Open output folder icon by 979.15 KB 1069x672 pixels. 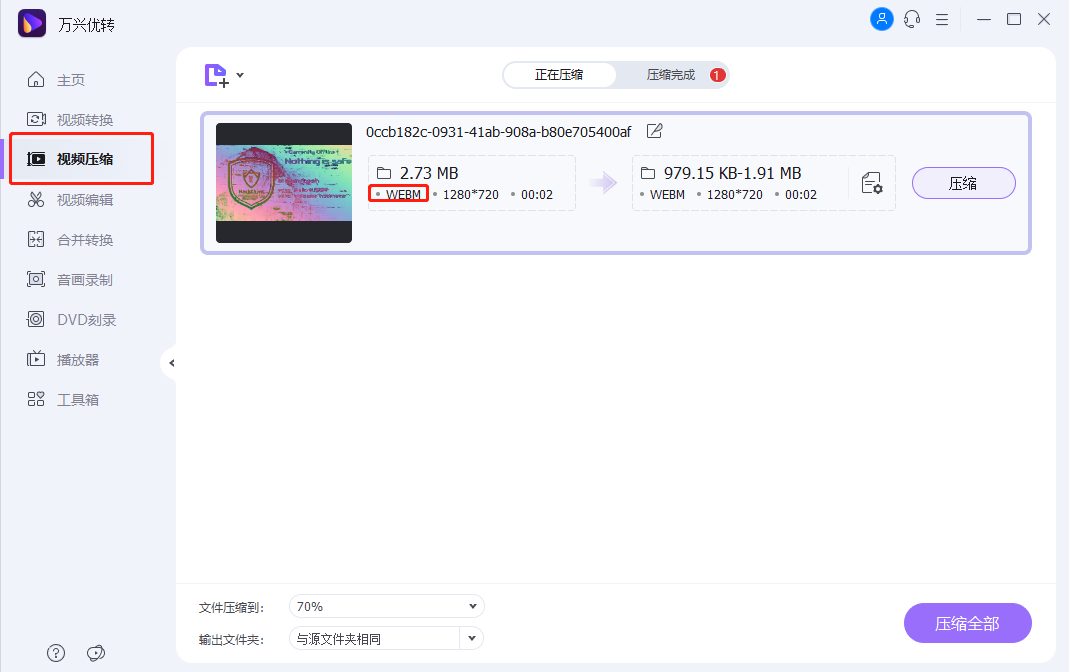pos(648,173)
